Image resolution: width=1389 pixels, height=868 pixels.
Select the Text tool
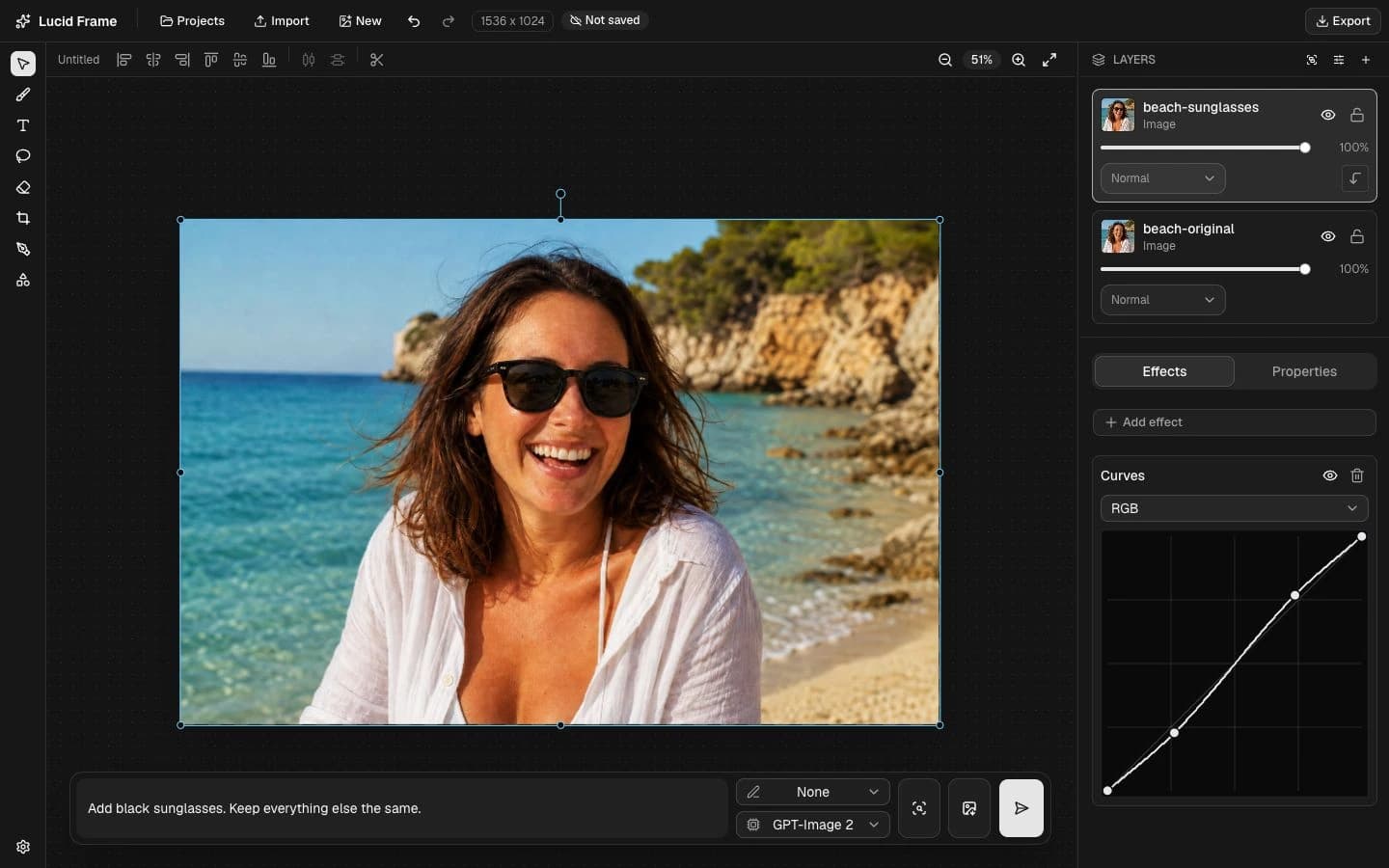[x=23, y=125]
